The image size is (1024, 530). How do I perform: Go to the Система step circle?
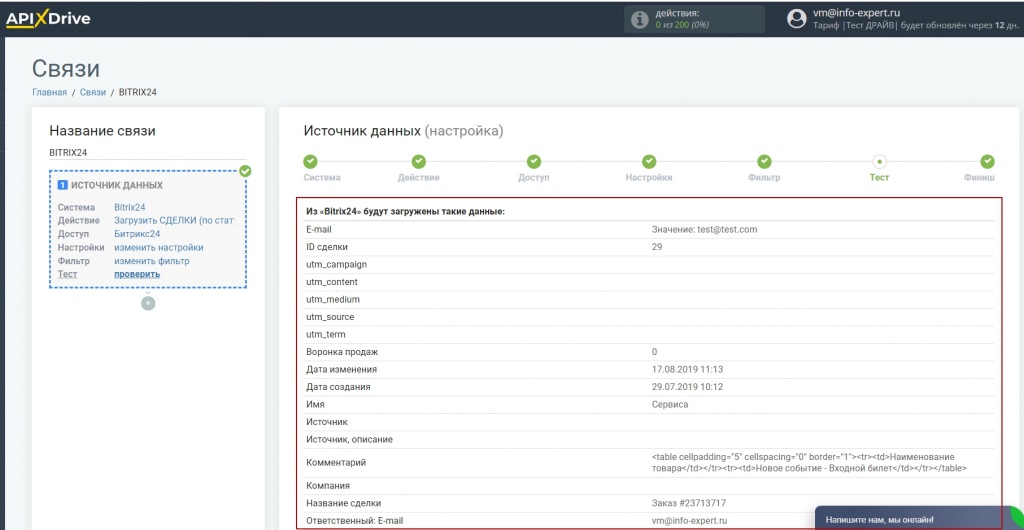[310, 161]
